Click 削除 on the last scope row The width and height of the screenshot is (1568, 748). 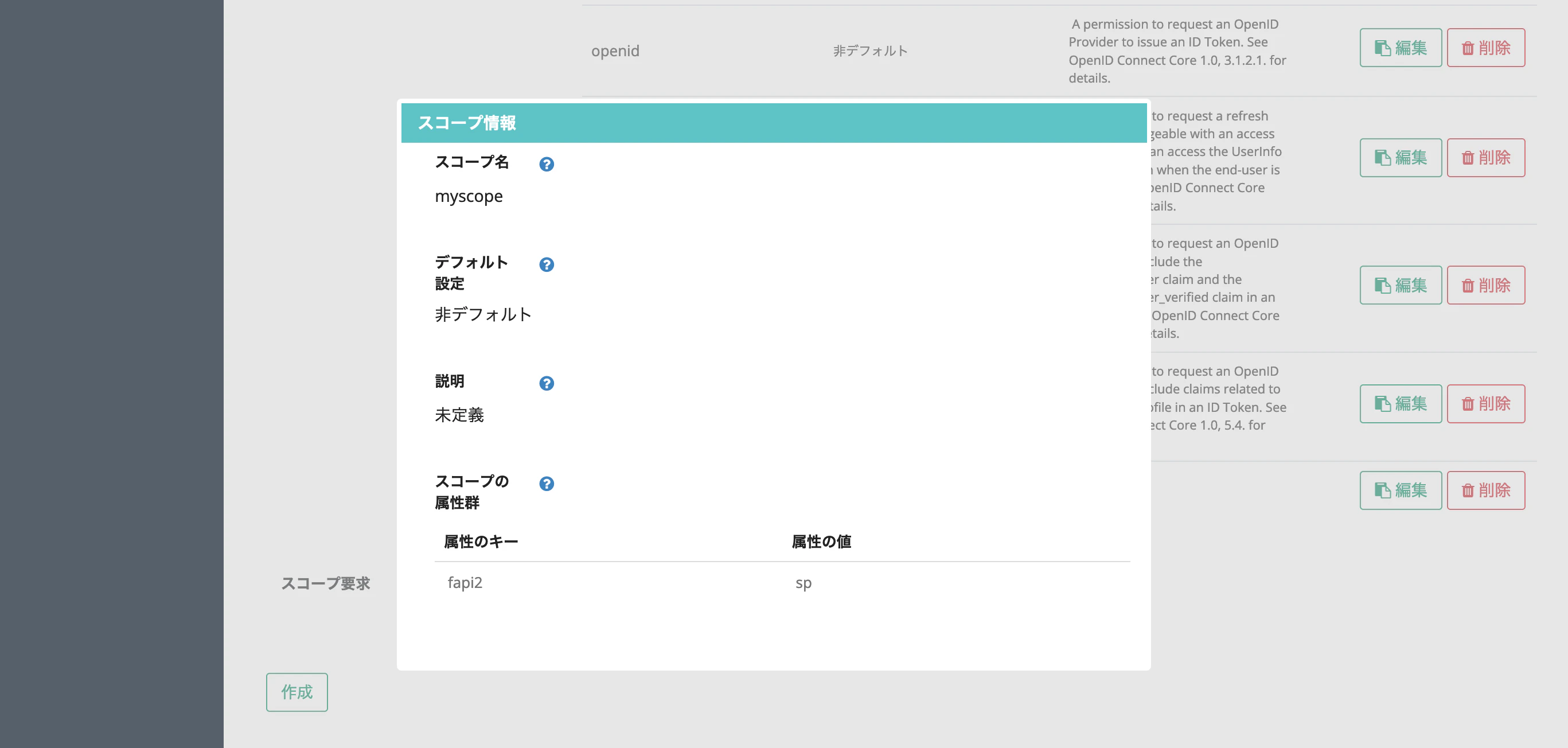(1485, 490)
